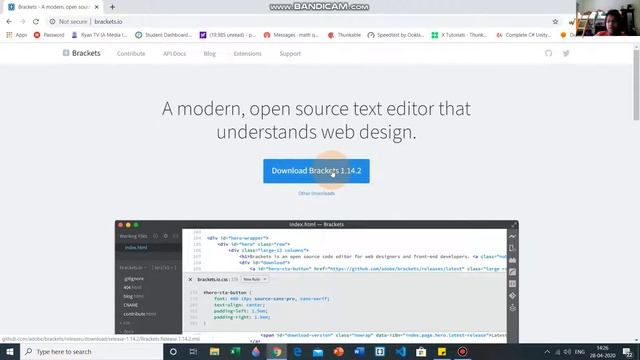640x360 pixels.
Task: Open Cortana circle icon in taskbar
Action: [x=173, y=351]
